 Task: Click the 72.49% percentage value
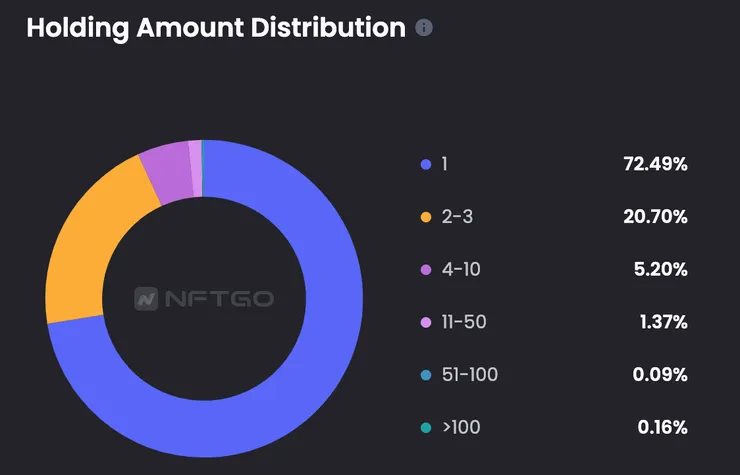click(x=655, y=164)
